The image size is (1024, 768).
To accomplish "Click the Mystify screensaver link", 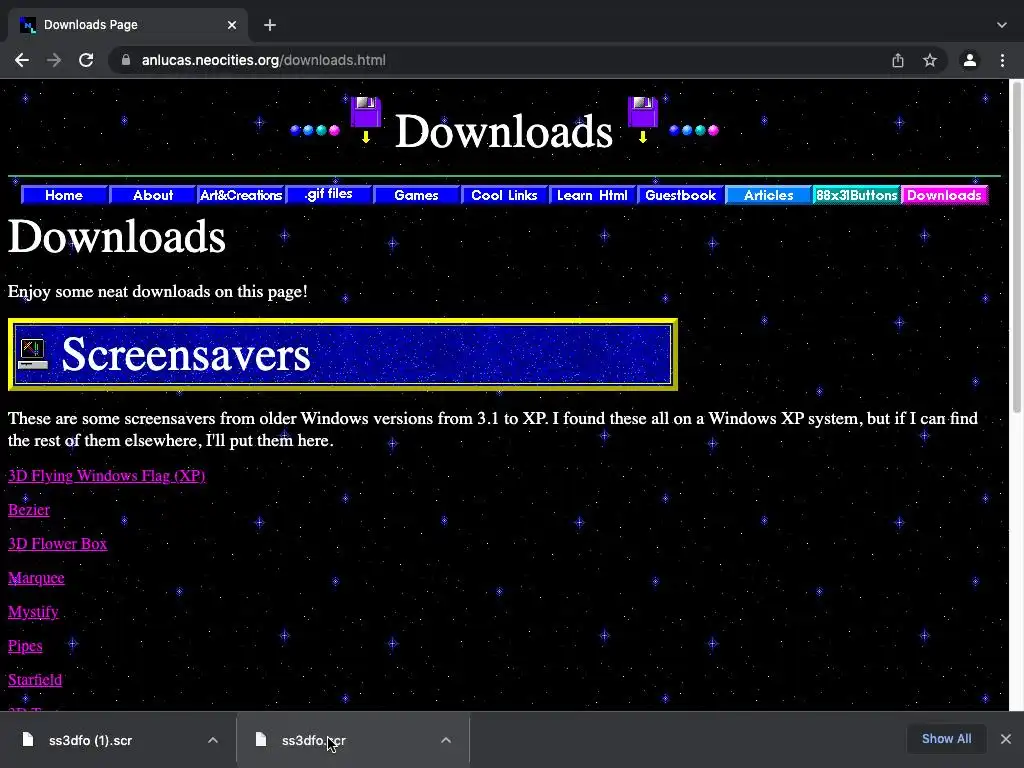I will tap(33, 612).
